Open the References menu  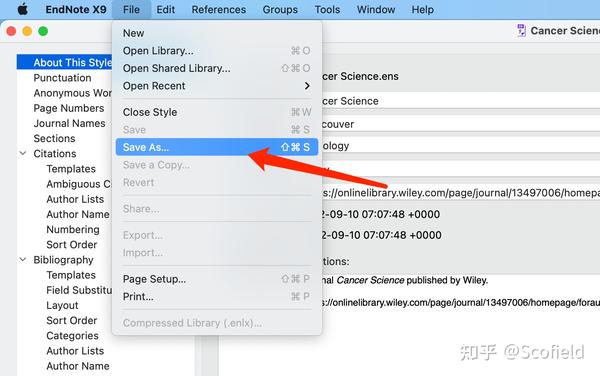(x=218, y=10)
